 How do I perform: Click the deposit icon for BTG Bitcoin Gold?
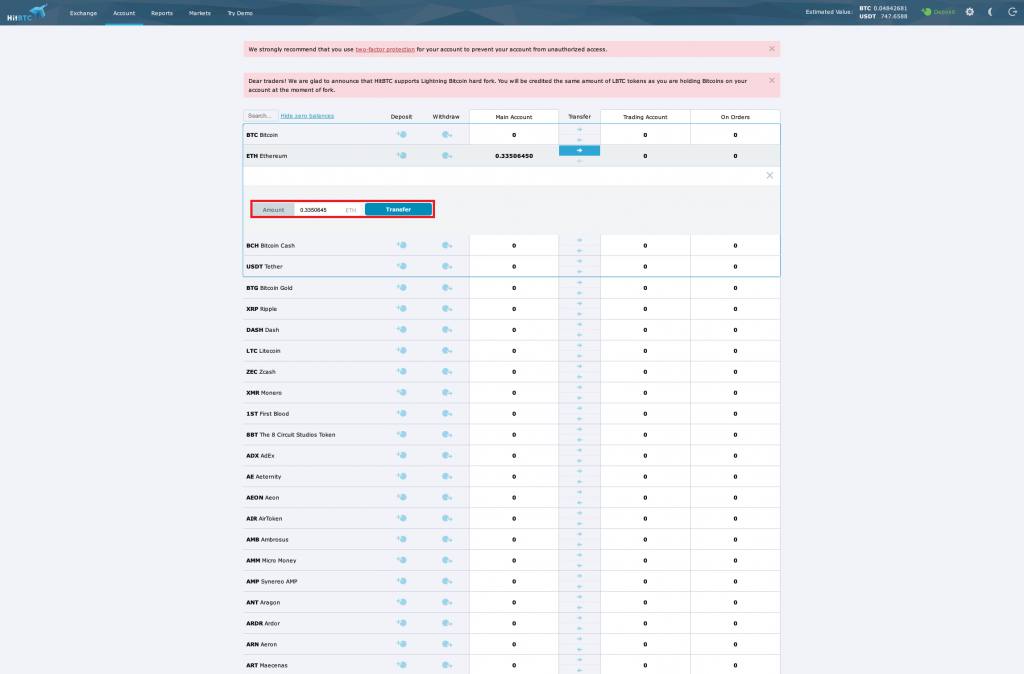click(401, 287)
